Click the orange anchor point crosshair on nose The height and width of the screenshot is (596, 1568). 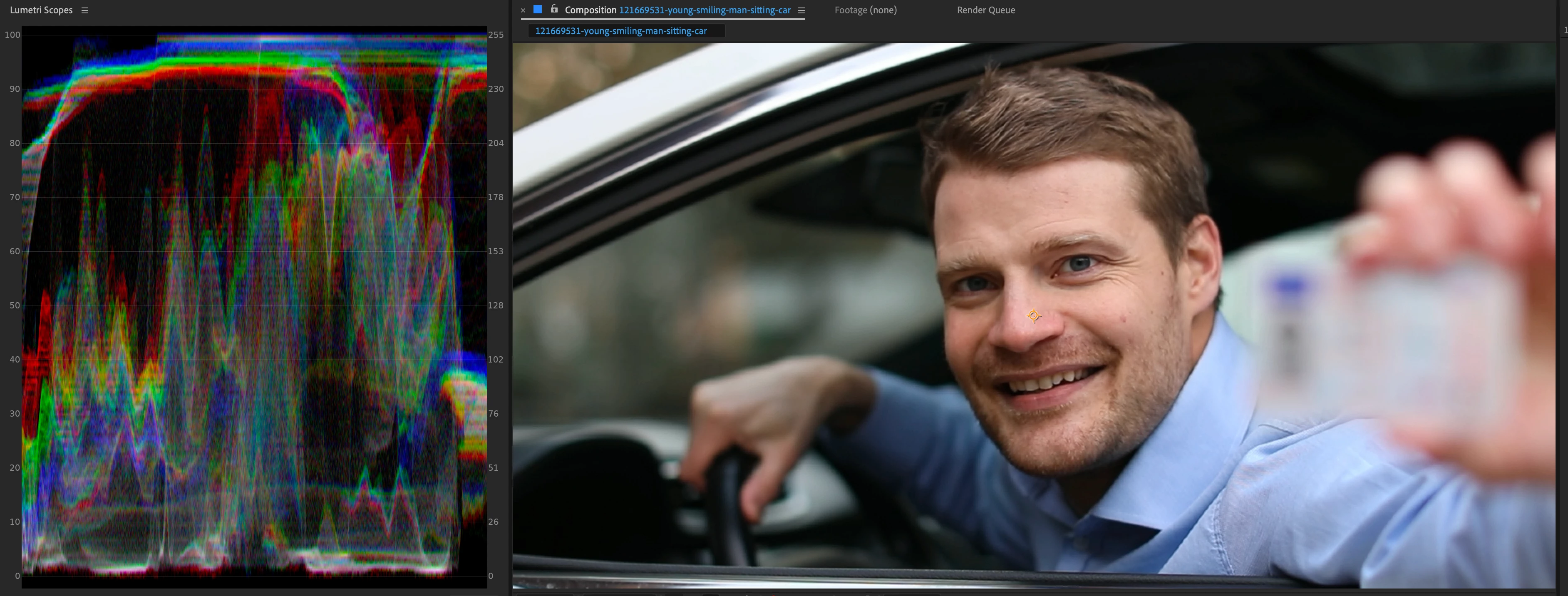pos(1034,316)
